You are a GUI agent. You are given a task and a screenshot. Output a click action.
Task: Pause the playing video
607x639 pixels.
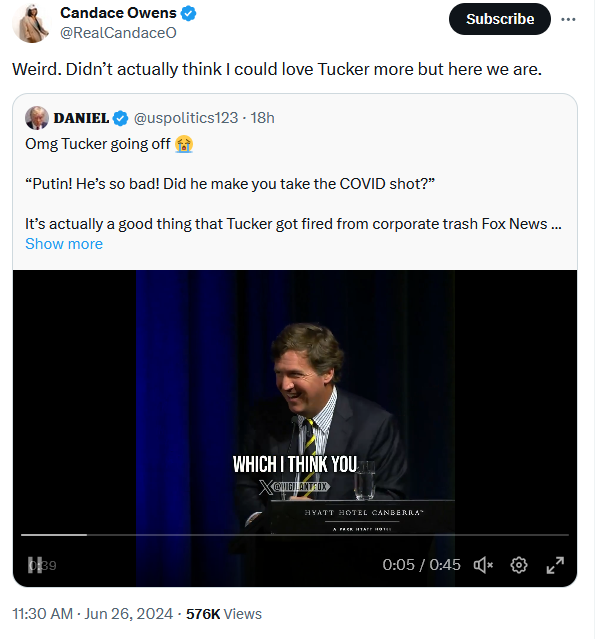(35, 565)
